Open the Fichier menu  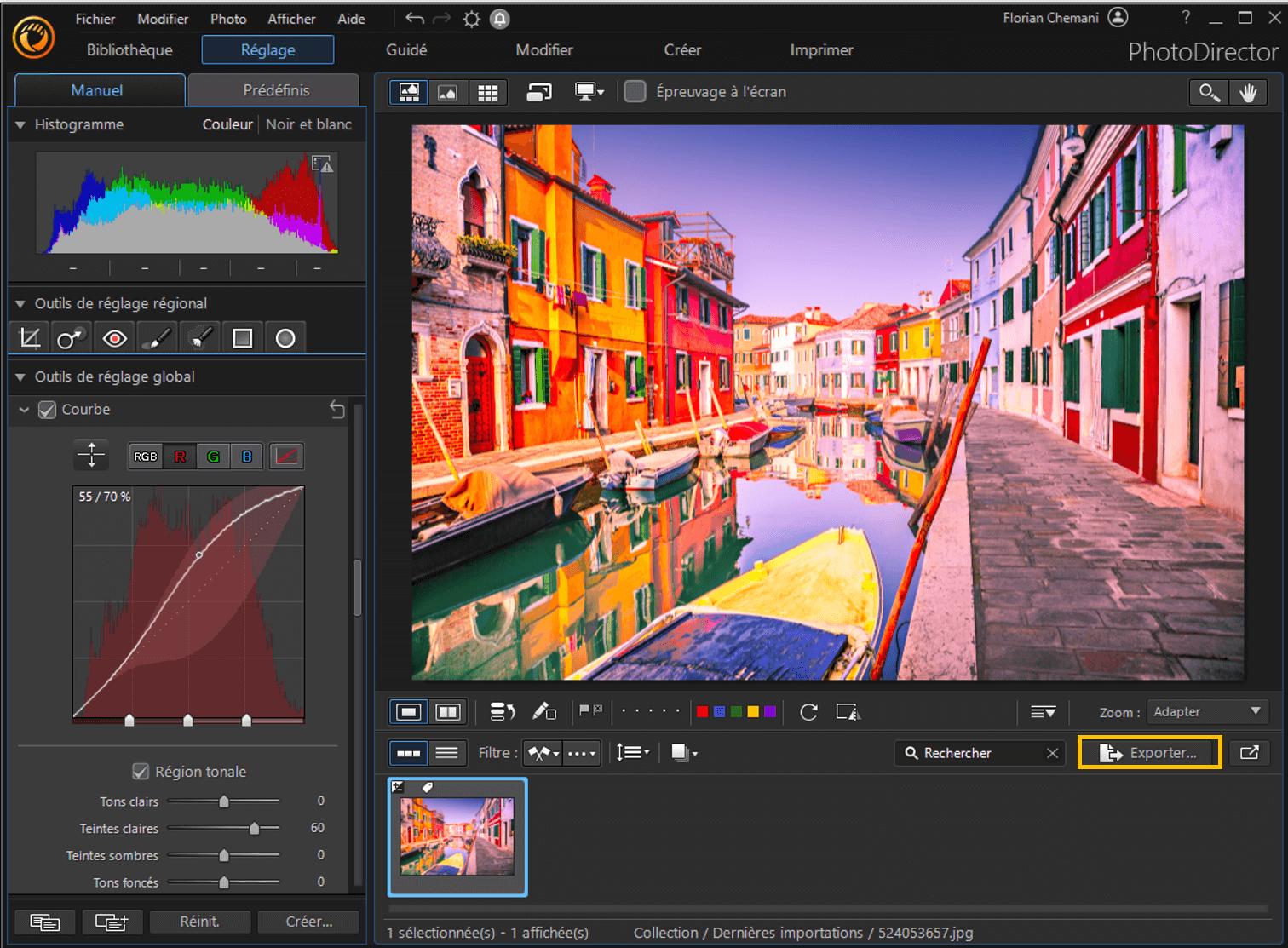[95, 18]
